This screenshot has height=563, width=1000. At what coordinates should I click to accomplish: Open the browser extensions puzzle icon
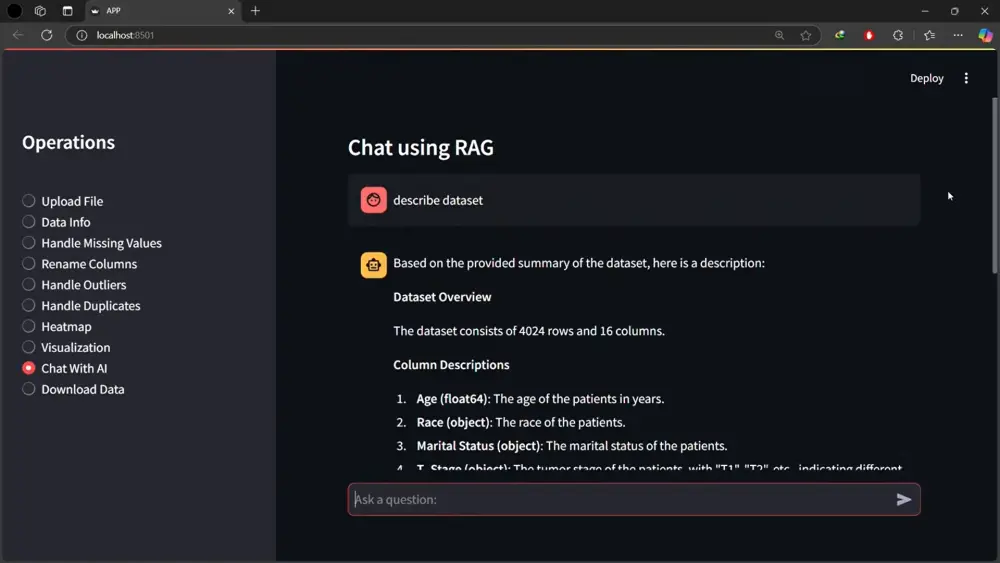click(x=898, y=35)
